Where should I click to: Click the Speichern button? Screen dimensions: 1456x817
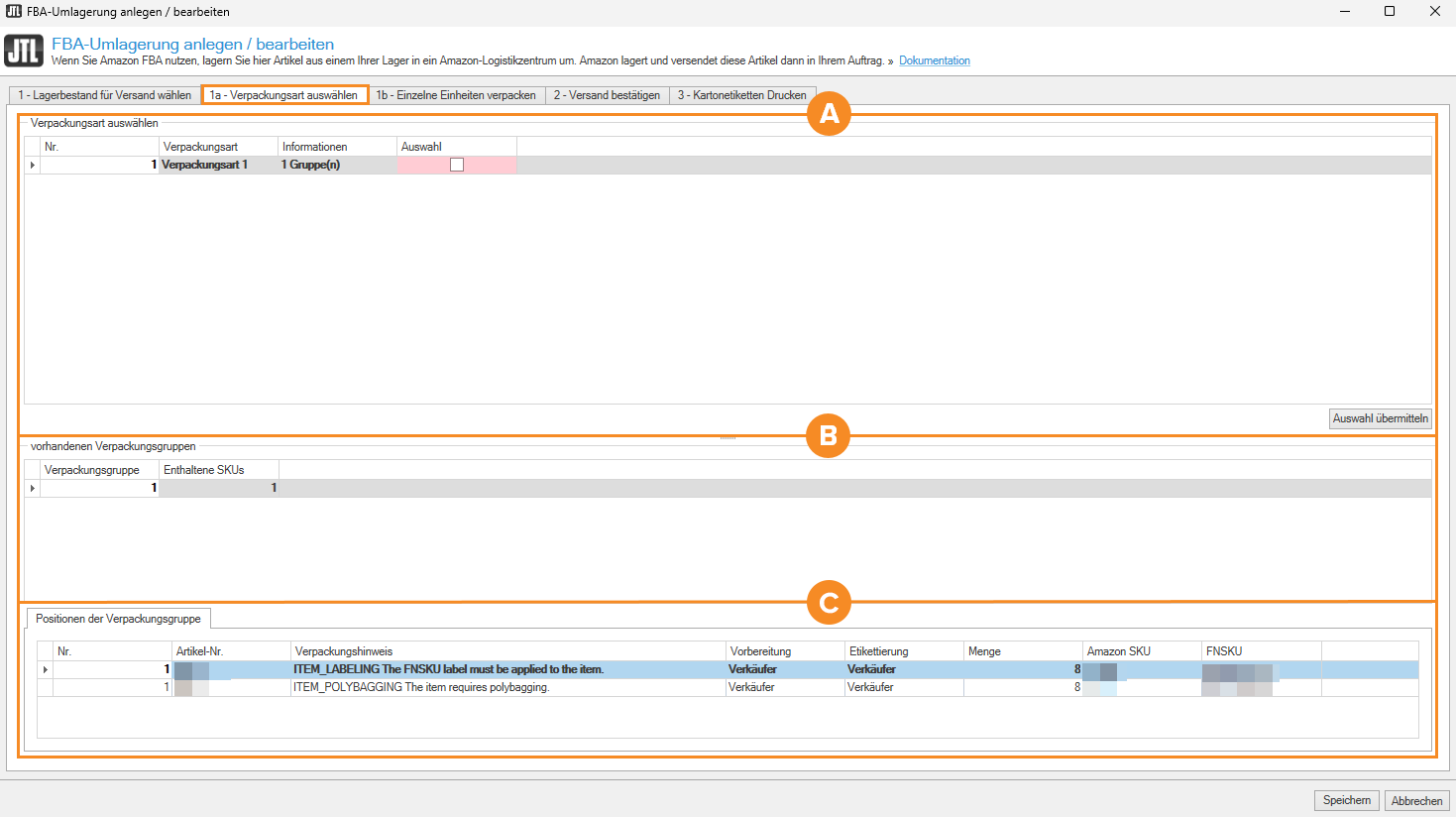click(x=1346, y=800)
